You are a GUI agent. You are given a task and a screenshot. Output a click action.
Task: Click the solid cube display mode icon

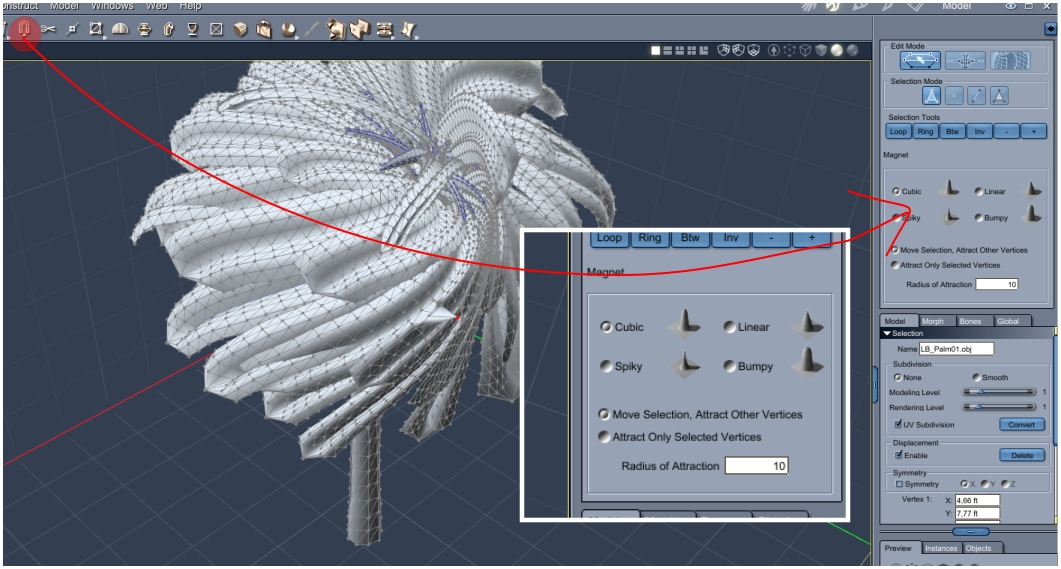[821, 50]
